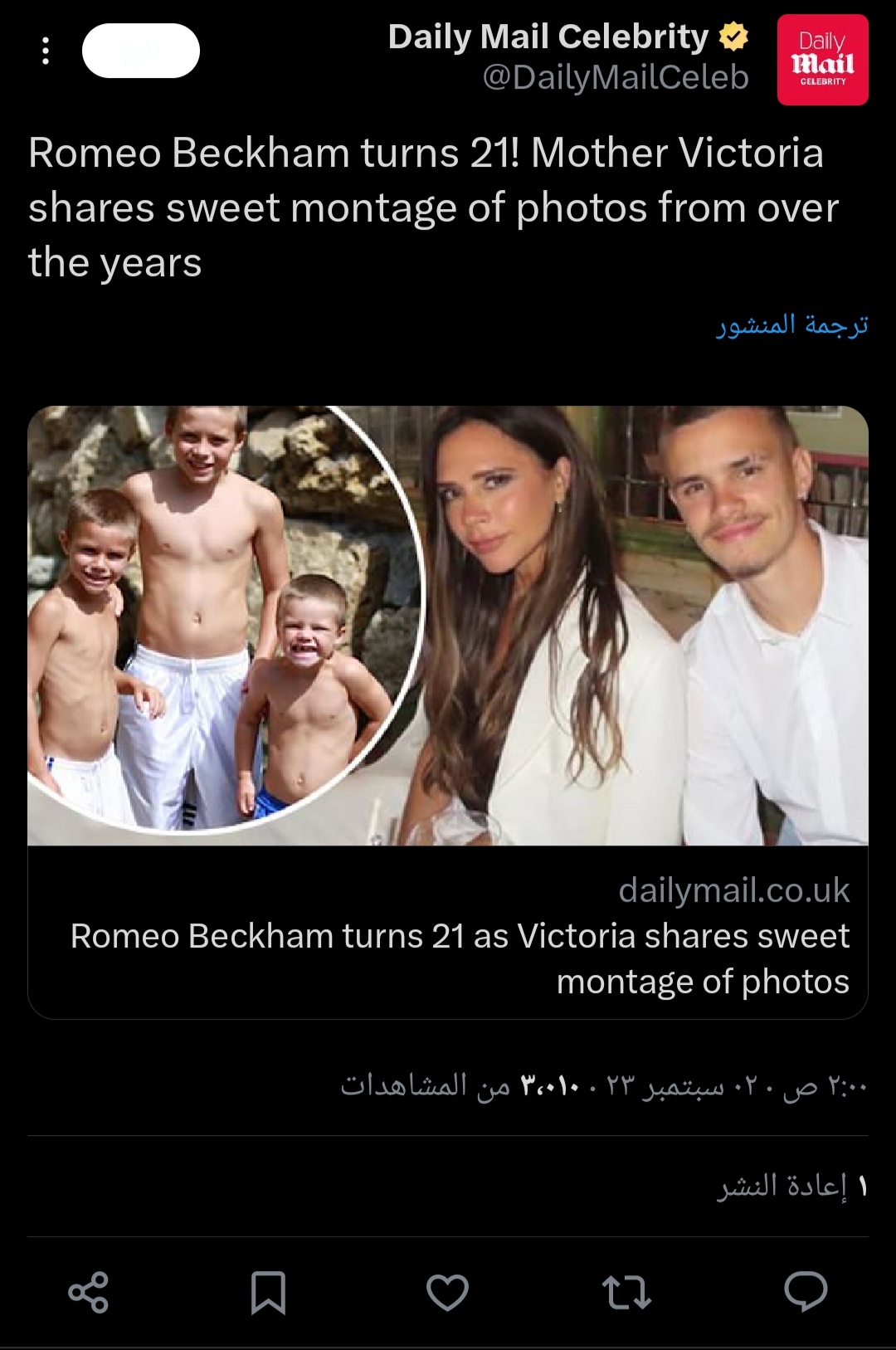Tap the share icon
This screenshot has height=1350, width=896.
pyautogui.click(x=89, y=1292)
